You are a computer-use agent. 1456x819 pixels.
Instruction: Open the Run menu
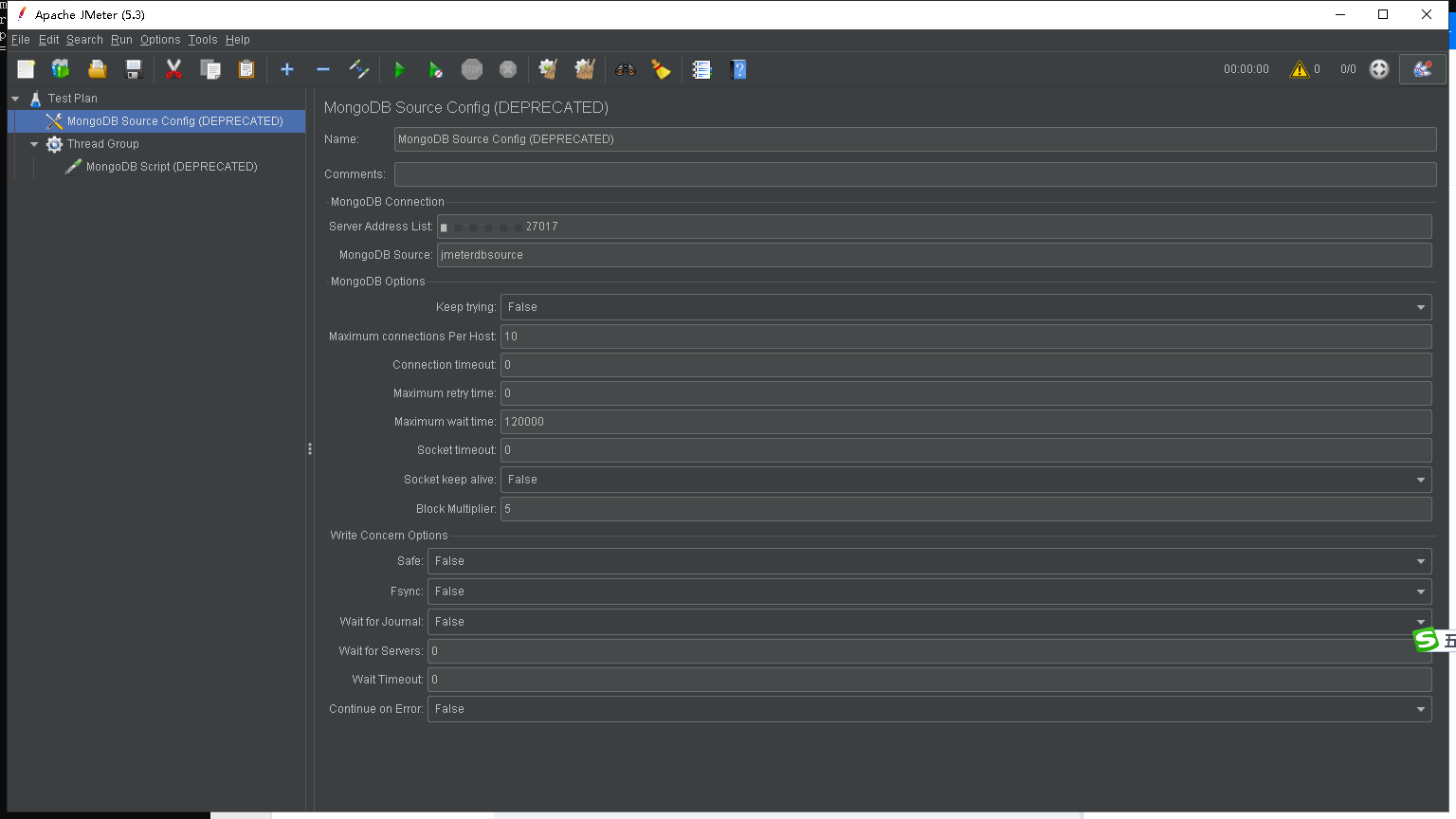[x=121, y=40]
